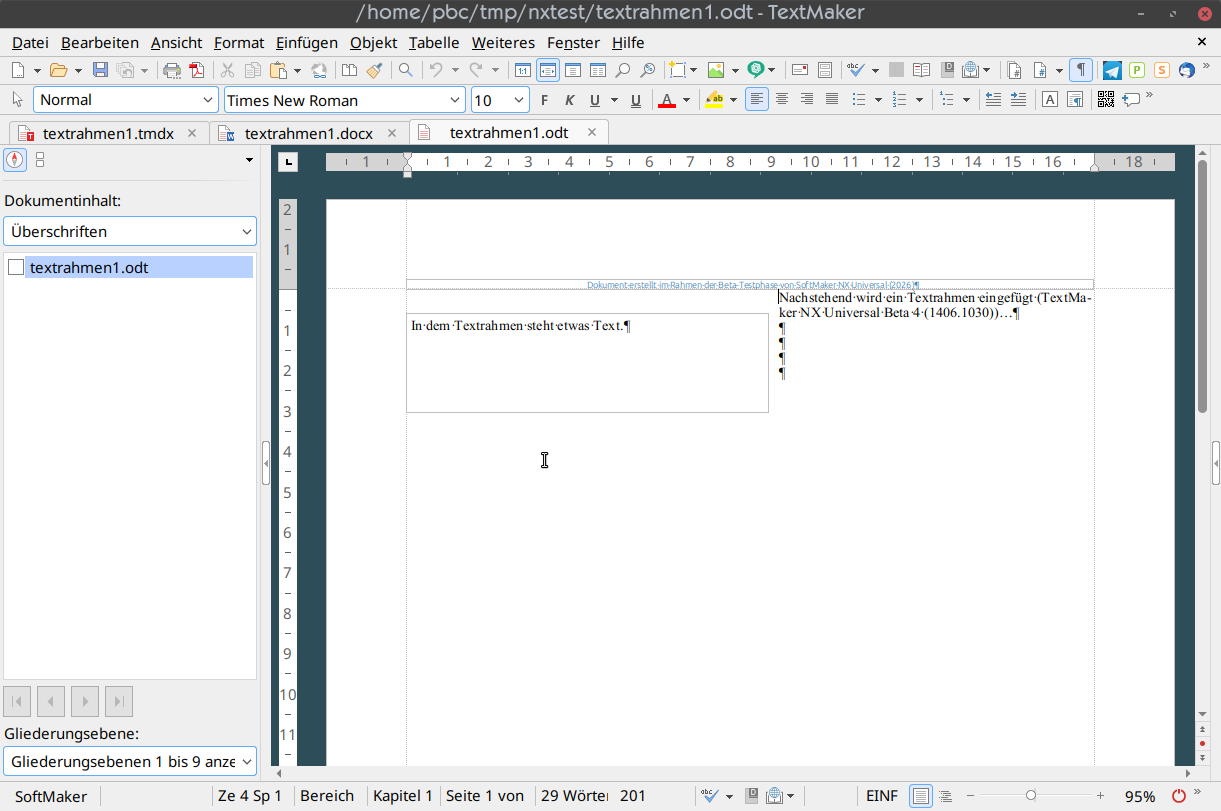Go to last heading in sidebar navigation
Viewport: 1221px width, 811px height.
pyautogui.click(x=119, y=701)
